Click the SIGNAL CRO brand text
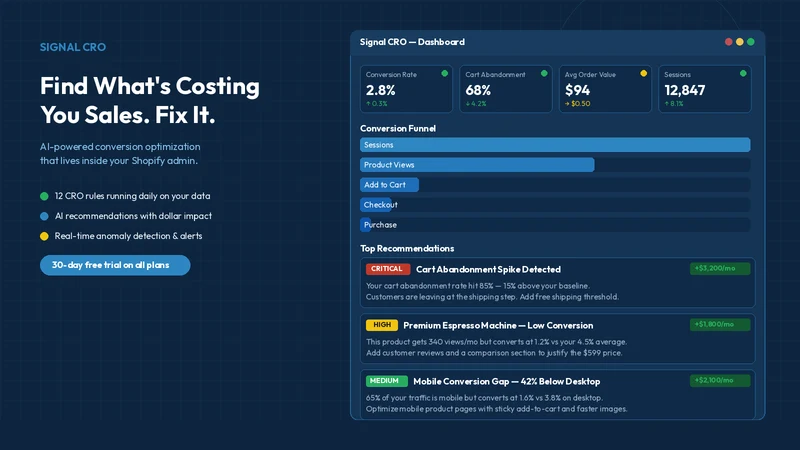This screenshot has width=800, height=450. pyautogui.click(x=73, y=47)
